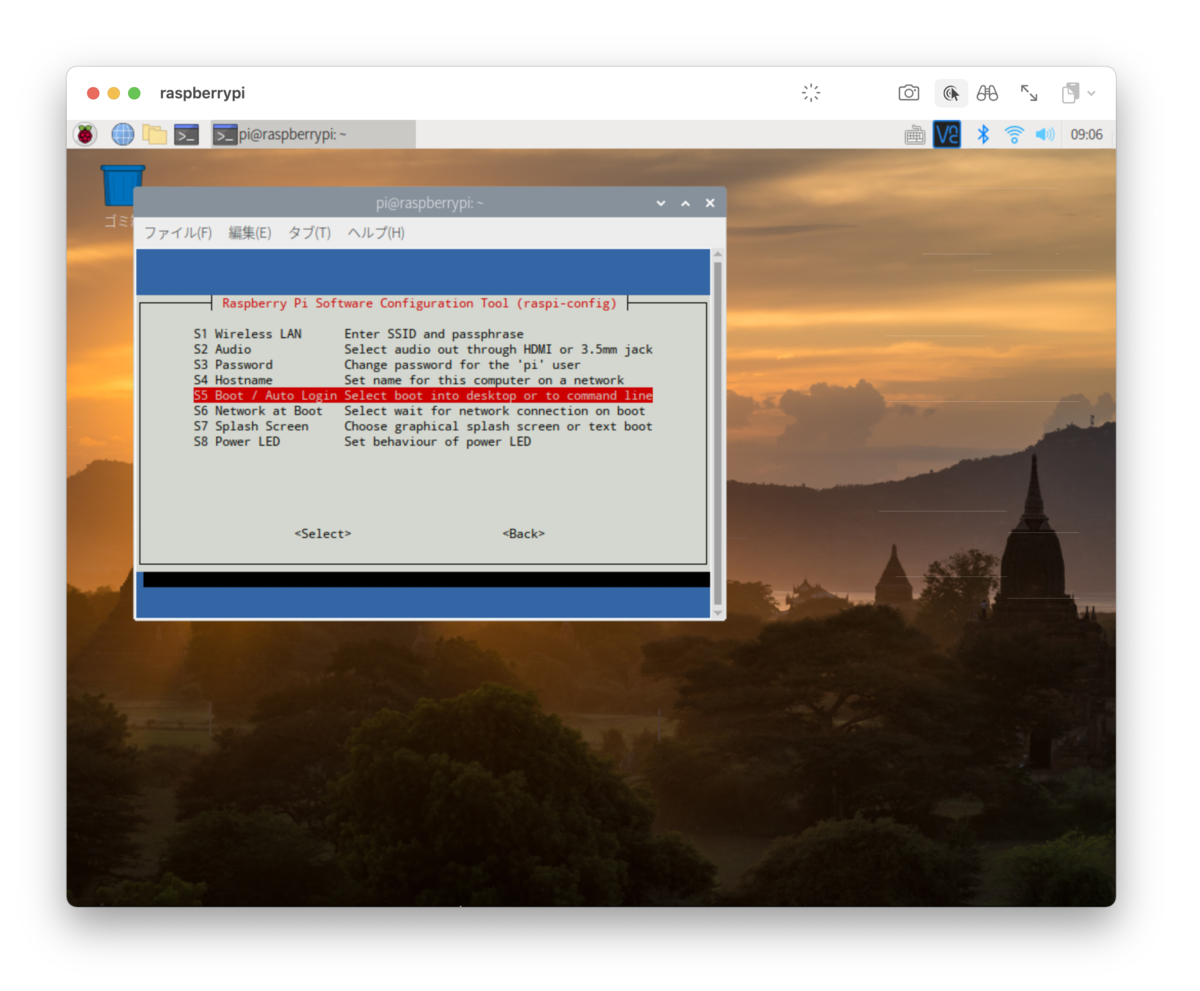The image size is (1200, 991).
Task: Open the Wi-Fi network tray menu
Action: coord(1014,134)
